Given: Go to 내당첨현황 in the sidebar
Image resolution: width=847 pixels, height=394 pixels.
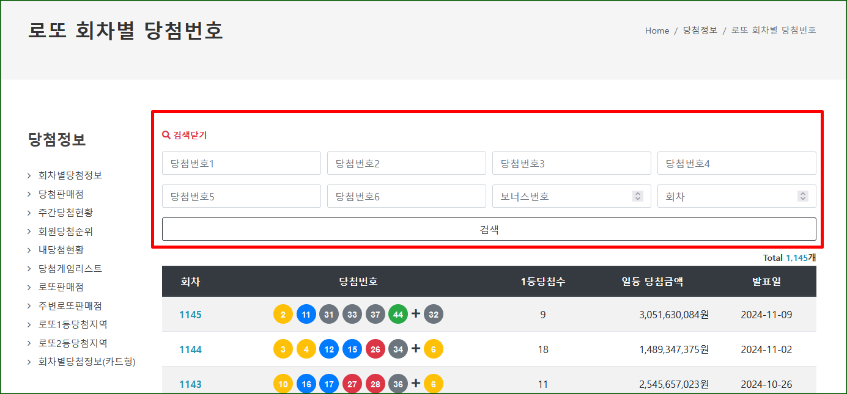Looking at the screenshot, I should pos(61,250).
